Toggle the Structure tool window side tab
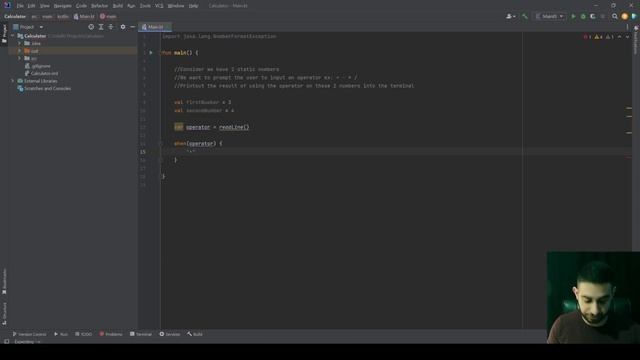Image resolution: width=640 pixels, height=360 pixels. point(4,313)
